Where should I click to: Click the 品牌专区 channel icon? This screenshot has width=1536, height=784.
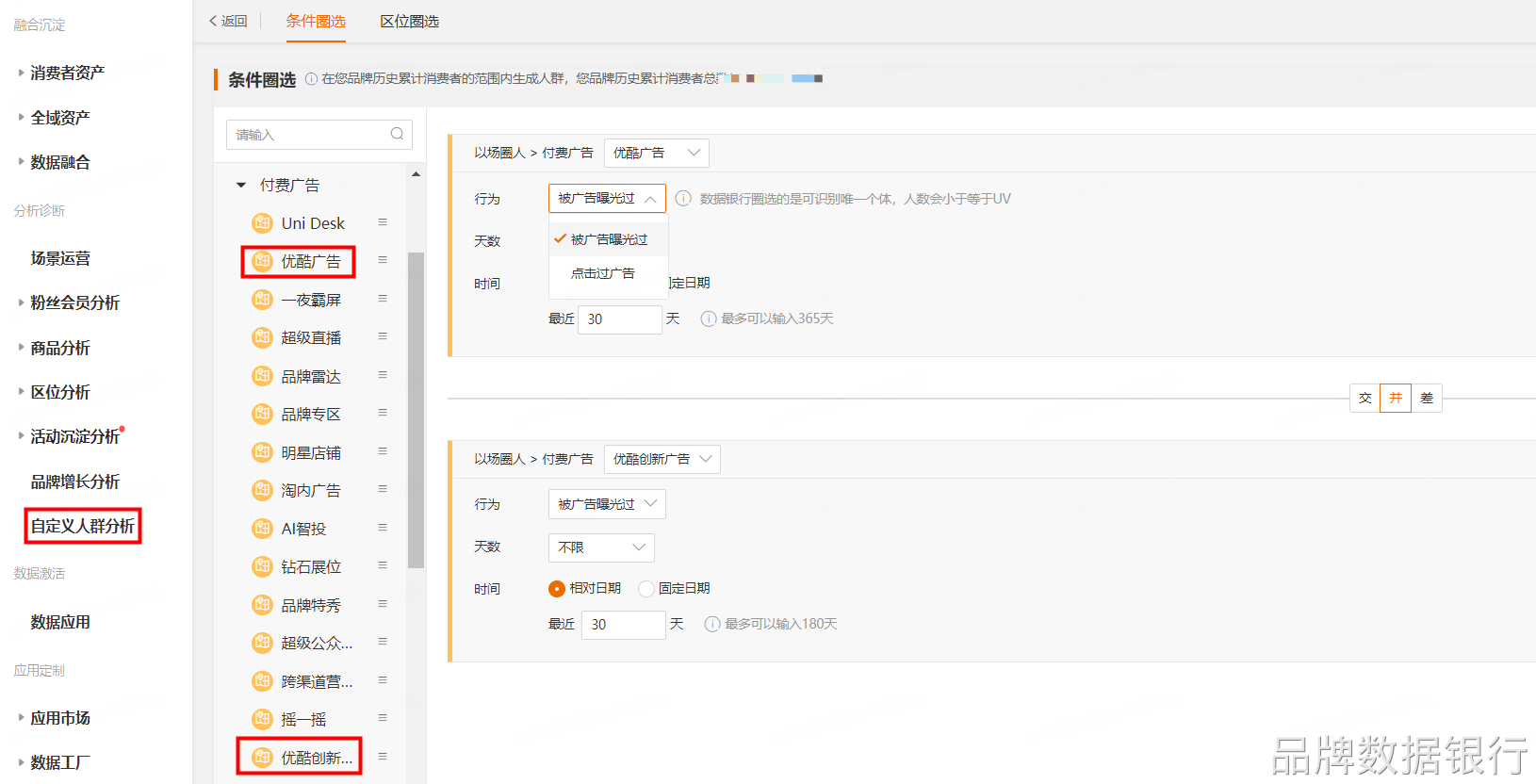coord(263,414)
